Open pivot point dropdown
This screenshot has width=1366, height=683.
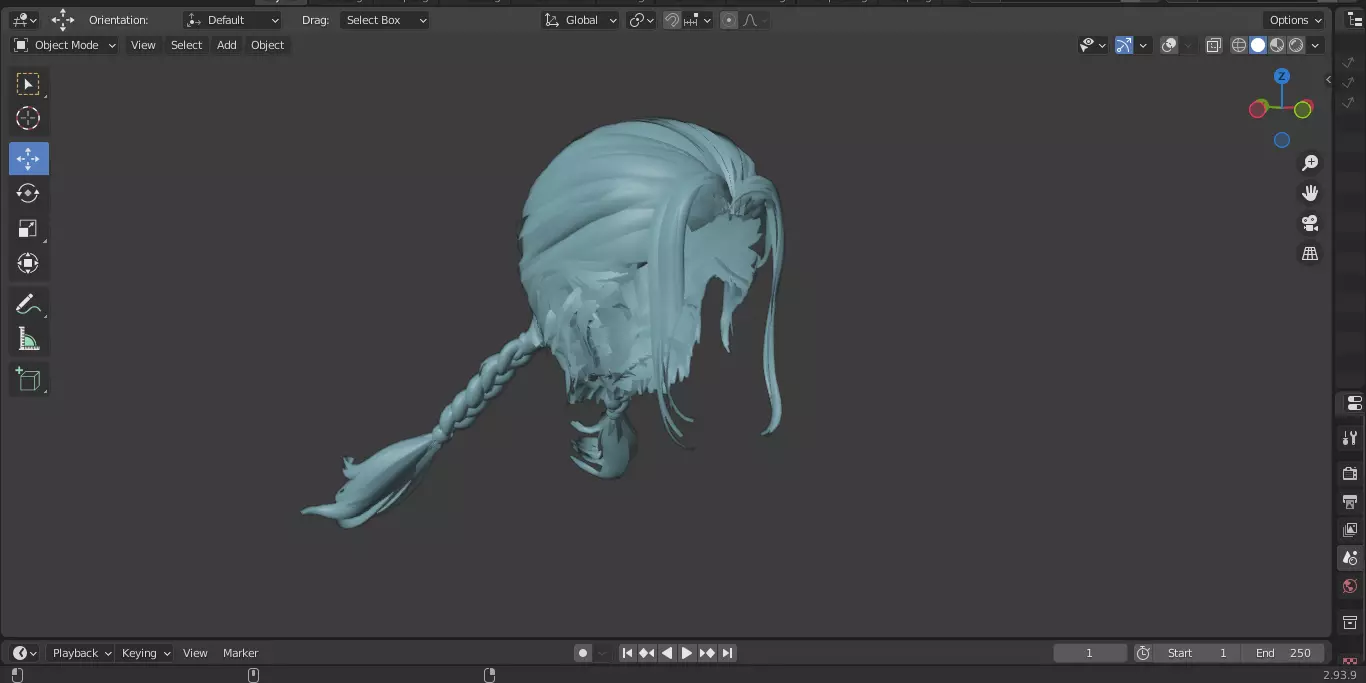[641, 20]
